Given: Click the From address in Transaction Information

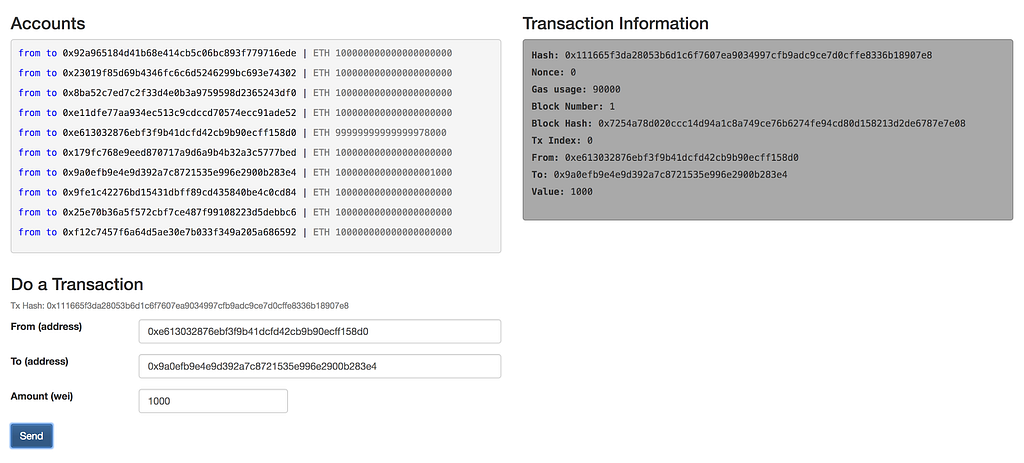Looking at the screenshot, I should click(682, 157).
